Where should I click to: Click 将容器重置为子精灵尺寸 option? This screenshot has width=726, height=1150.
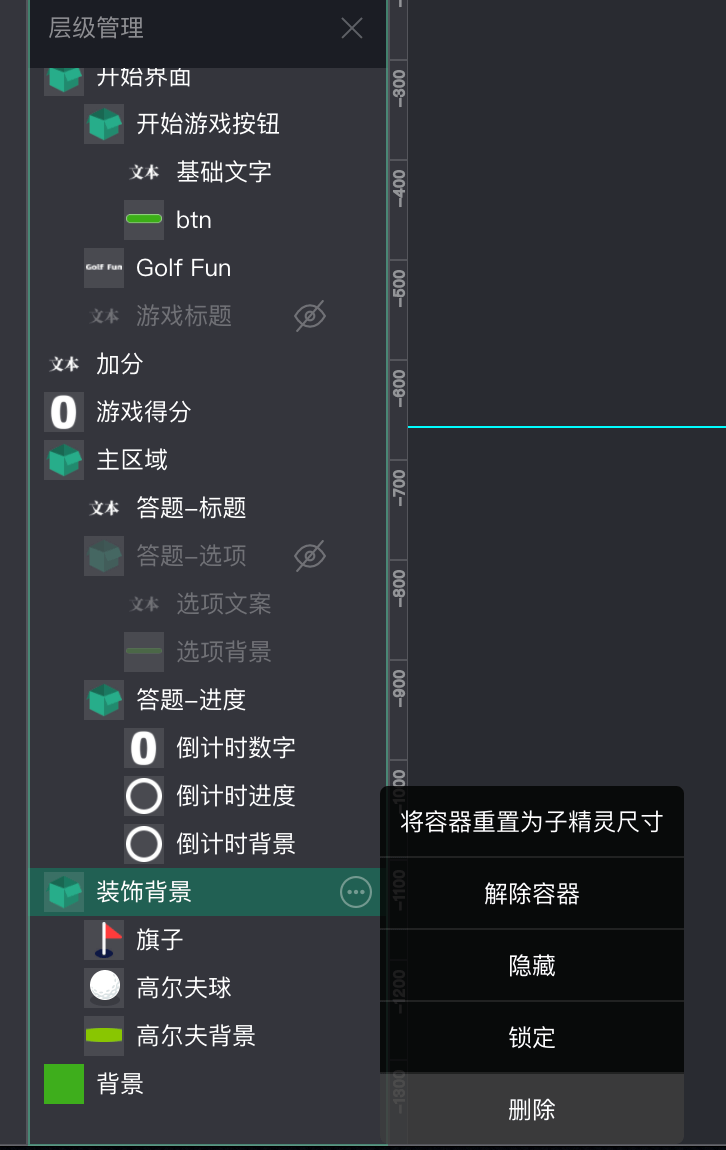(532, 822)
